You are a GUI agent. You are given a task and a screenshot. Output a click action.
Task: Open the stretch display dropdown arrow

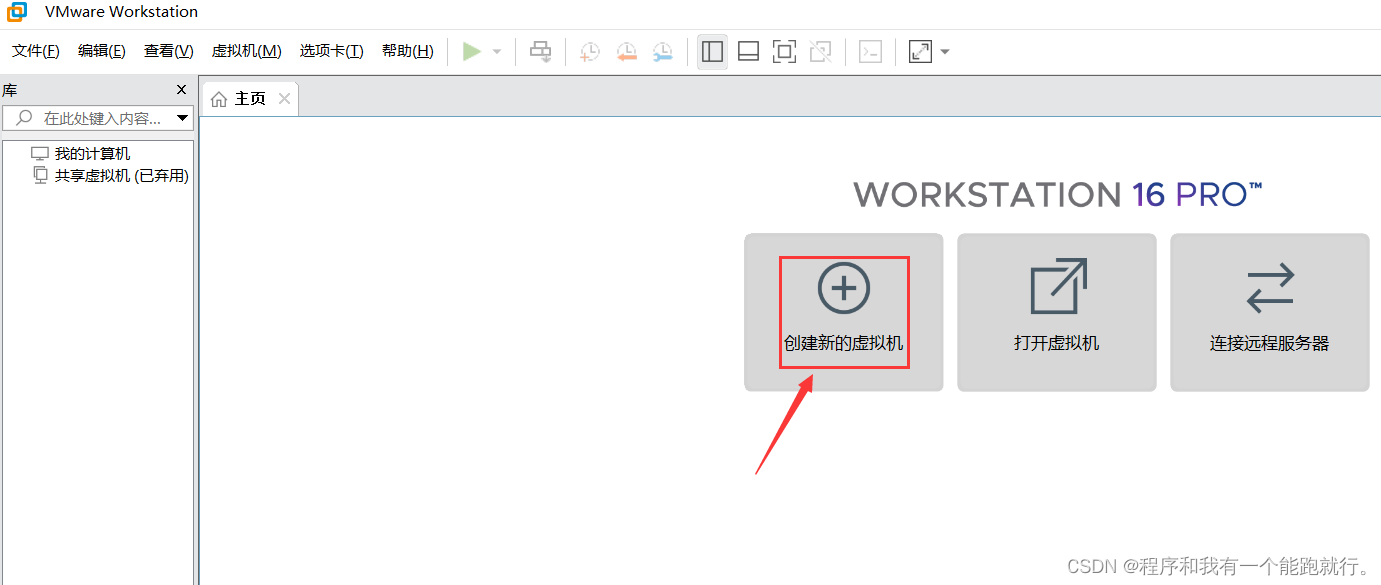(x=945, y=52)
